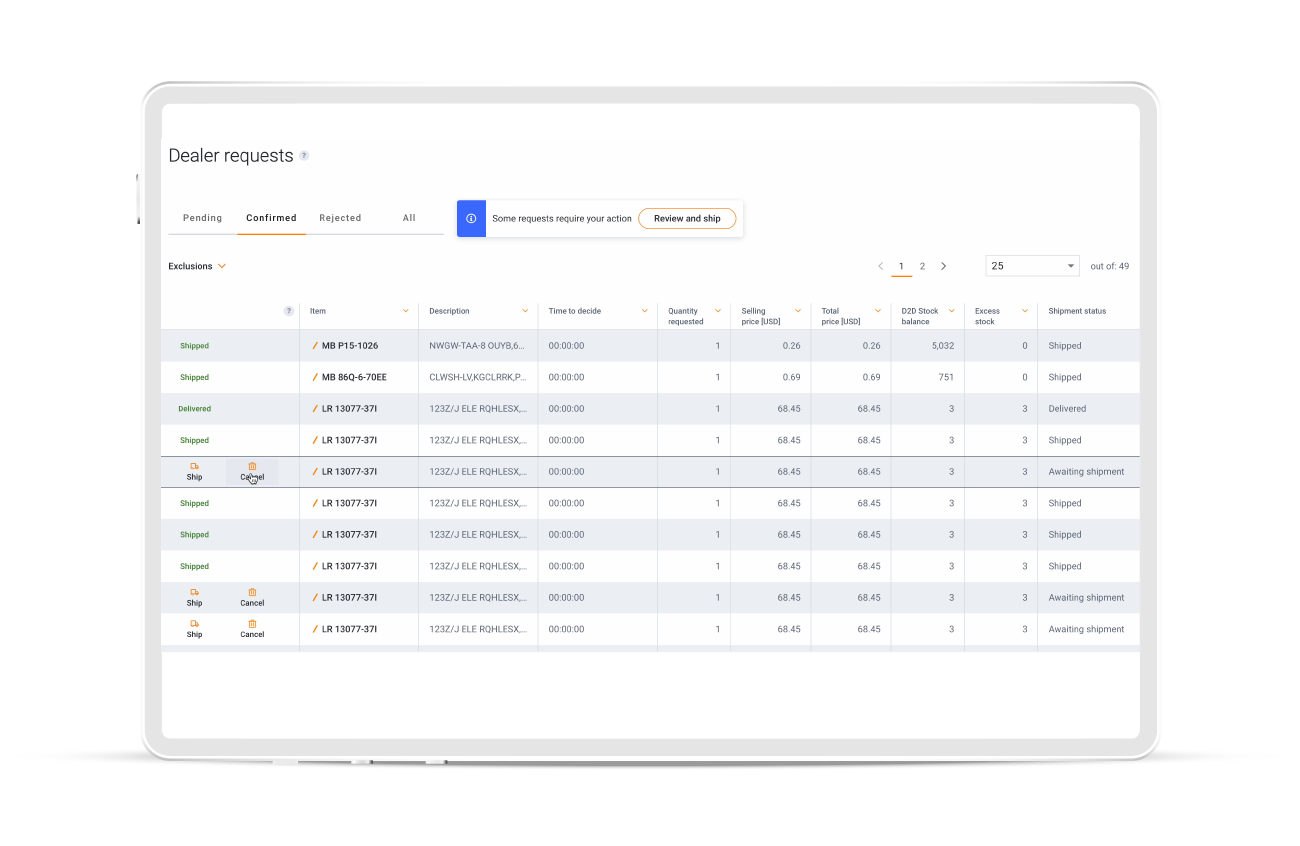Go to next page using right arrow
The image size is (1300, 846).
point(943,266)
